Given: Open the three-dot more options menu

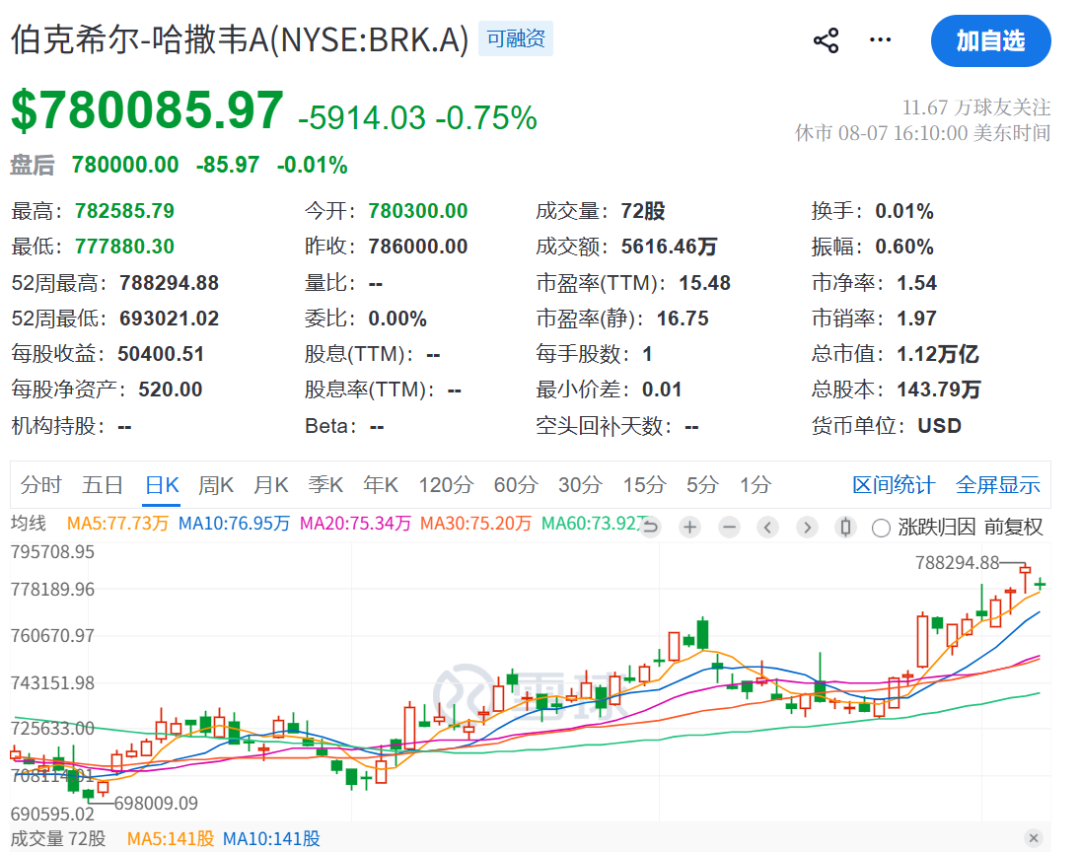Looking at the screenshot, I should [x=880, y=40].
